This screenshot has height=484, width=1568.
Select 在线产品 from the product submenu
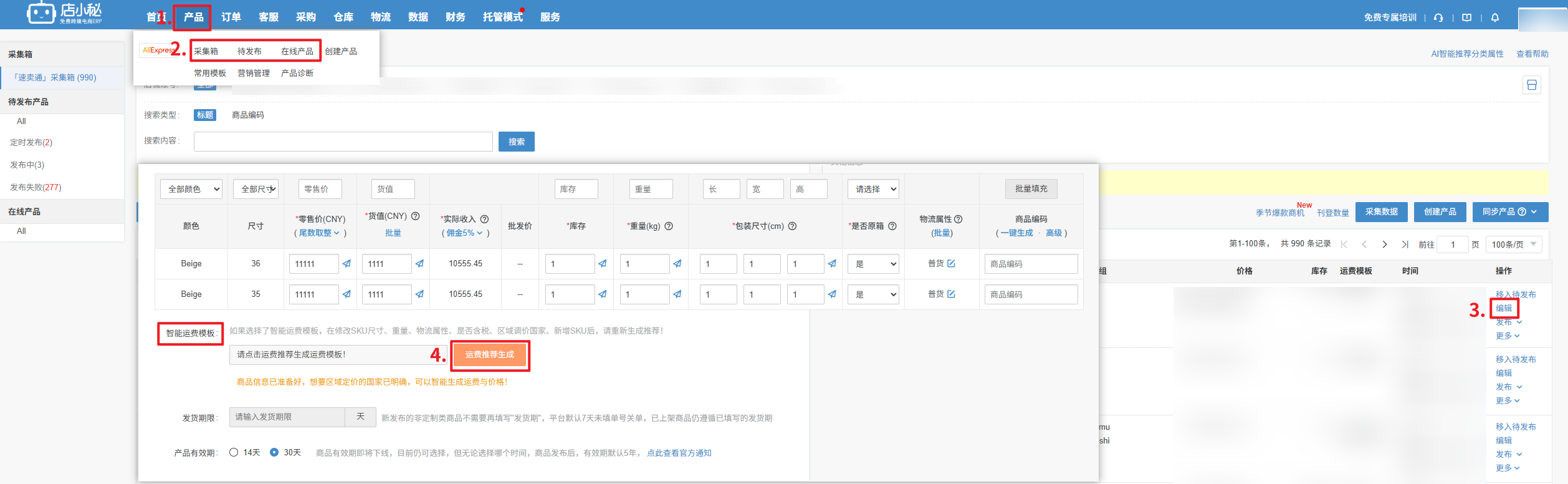click(x=297, y=51)
